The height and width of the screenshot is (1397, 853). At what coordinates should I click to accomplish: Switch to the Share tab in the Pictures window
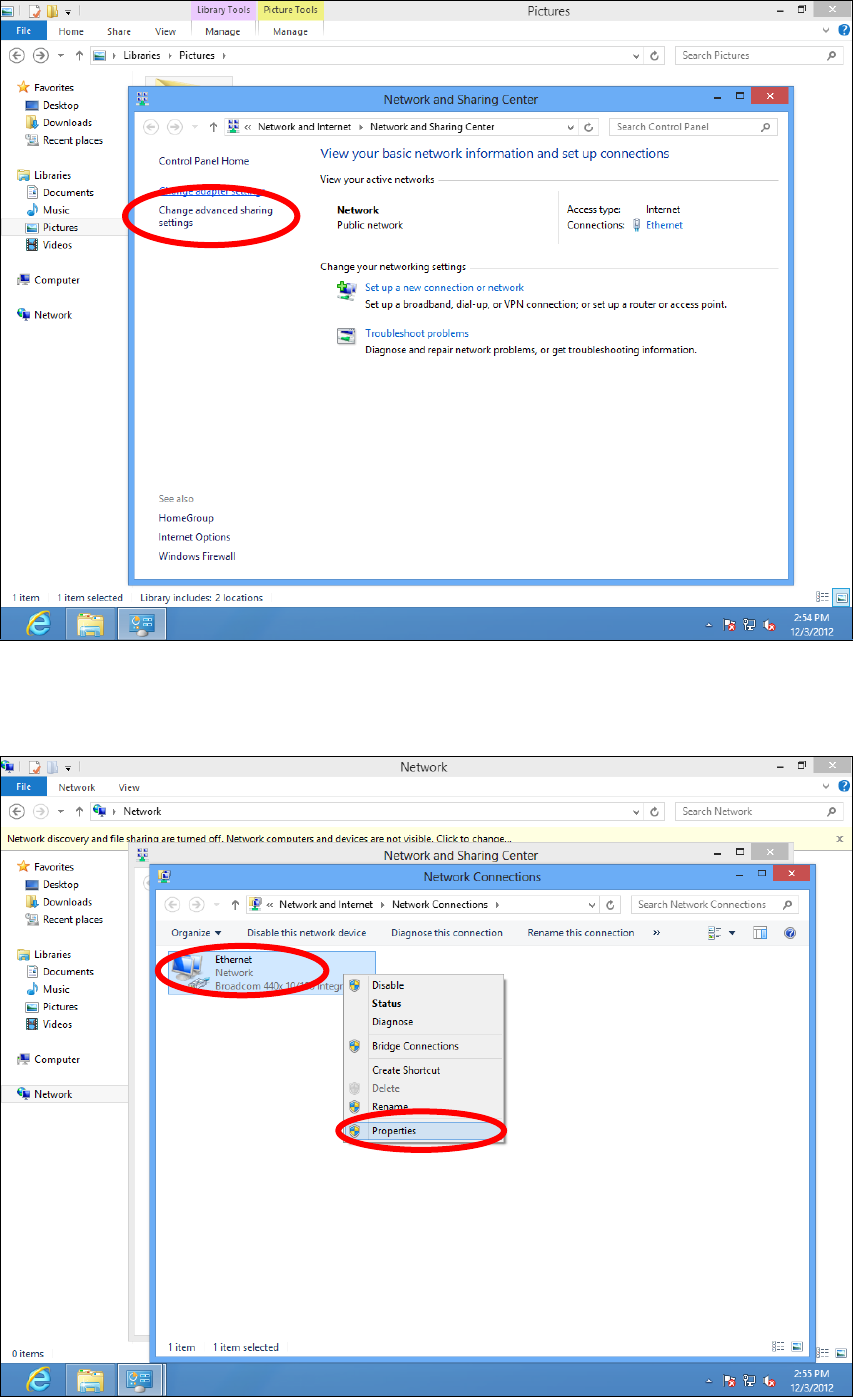coord(119,32)
